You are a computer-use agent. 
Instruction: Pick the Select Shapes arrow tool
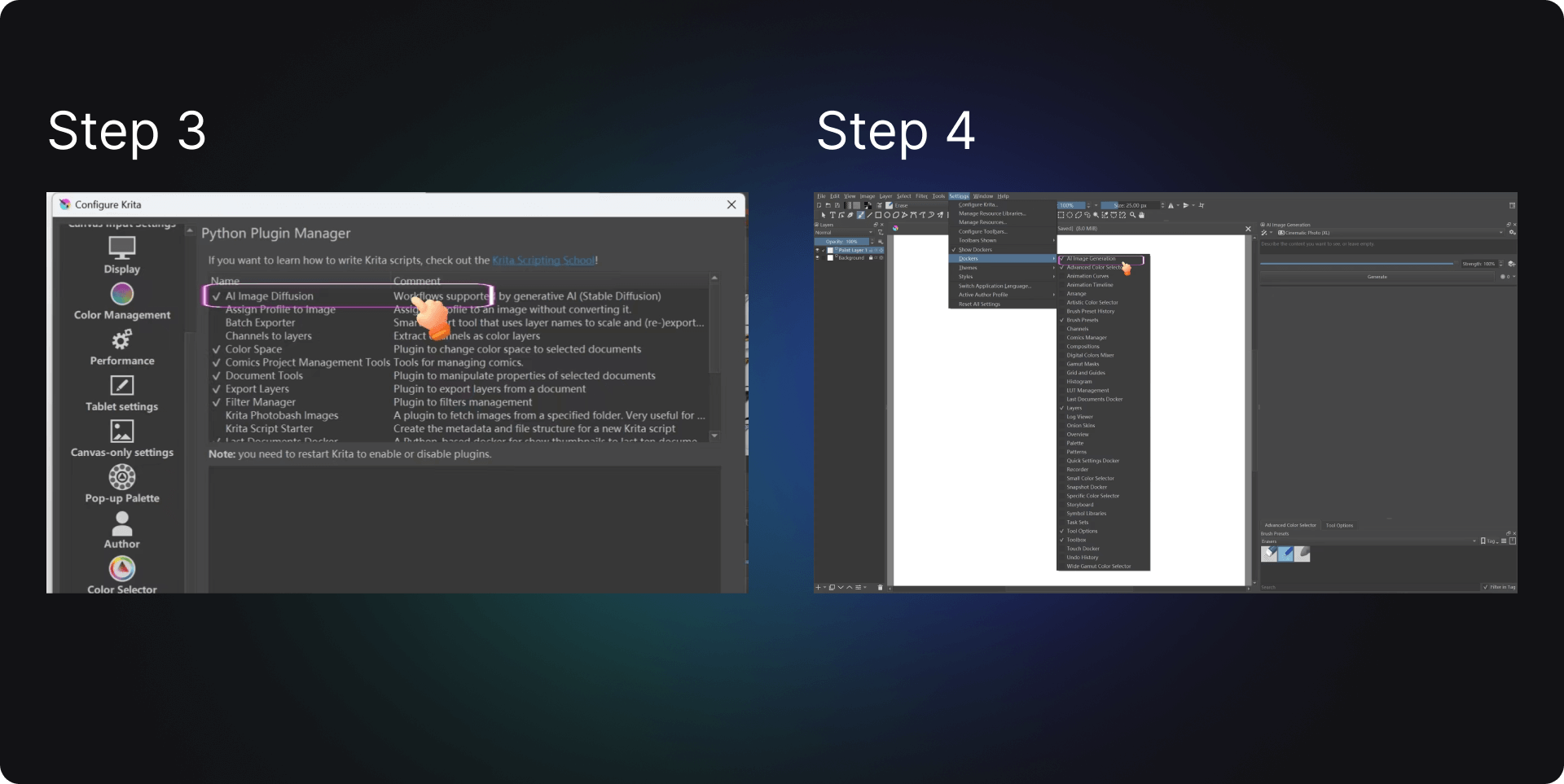pos(824,215)
